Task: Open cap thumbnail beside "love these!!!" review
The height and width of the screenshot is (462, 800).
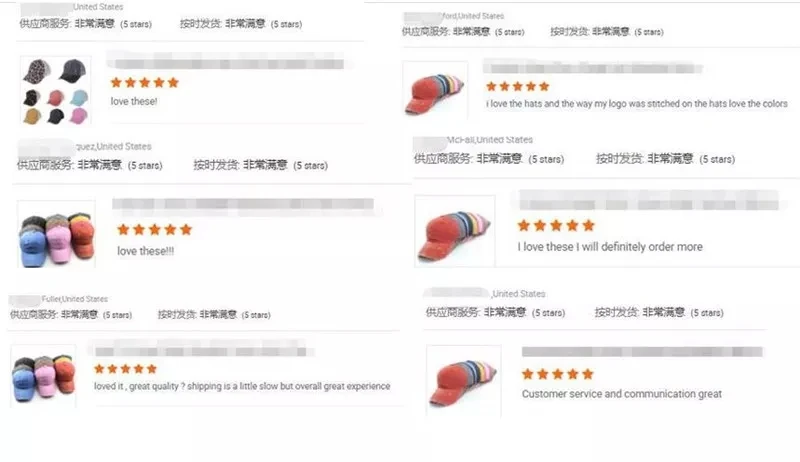Action: 56,236
